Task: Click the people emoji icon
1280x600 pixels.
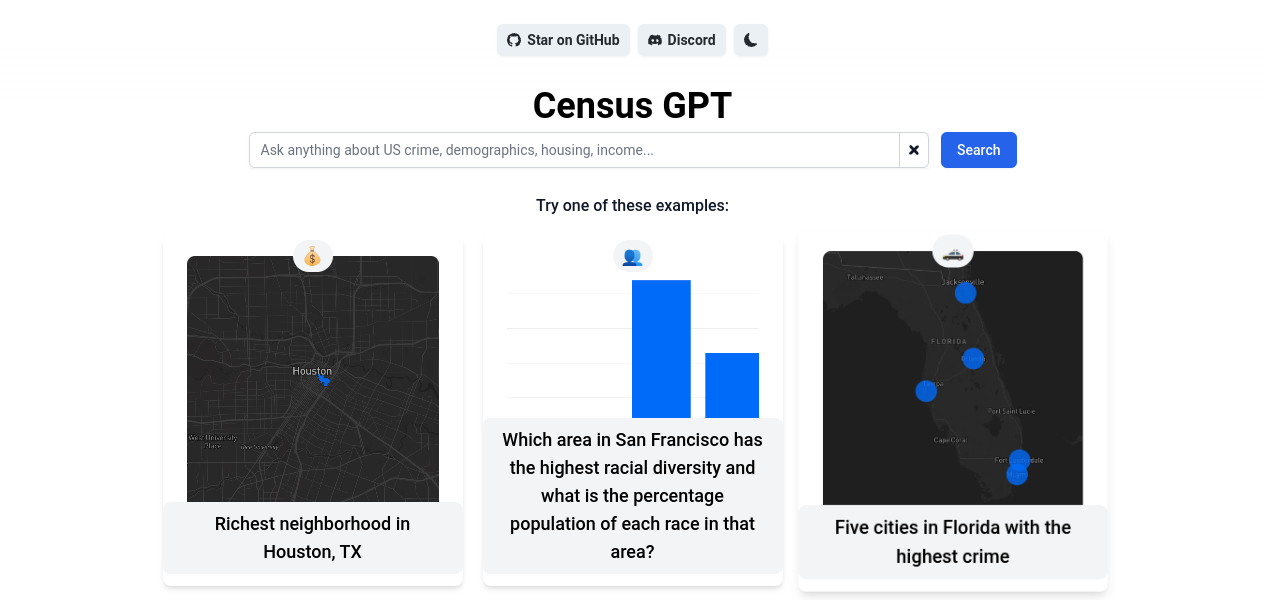Action: pos(632,256)
